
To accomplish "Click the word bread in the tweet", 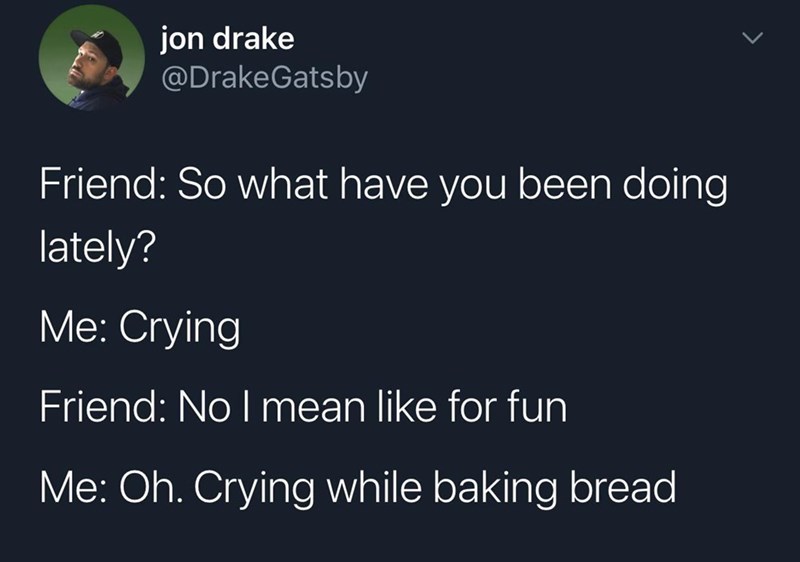I will tap(623, 486).
